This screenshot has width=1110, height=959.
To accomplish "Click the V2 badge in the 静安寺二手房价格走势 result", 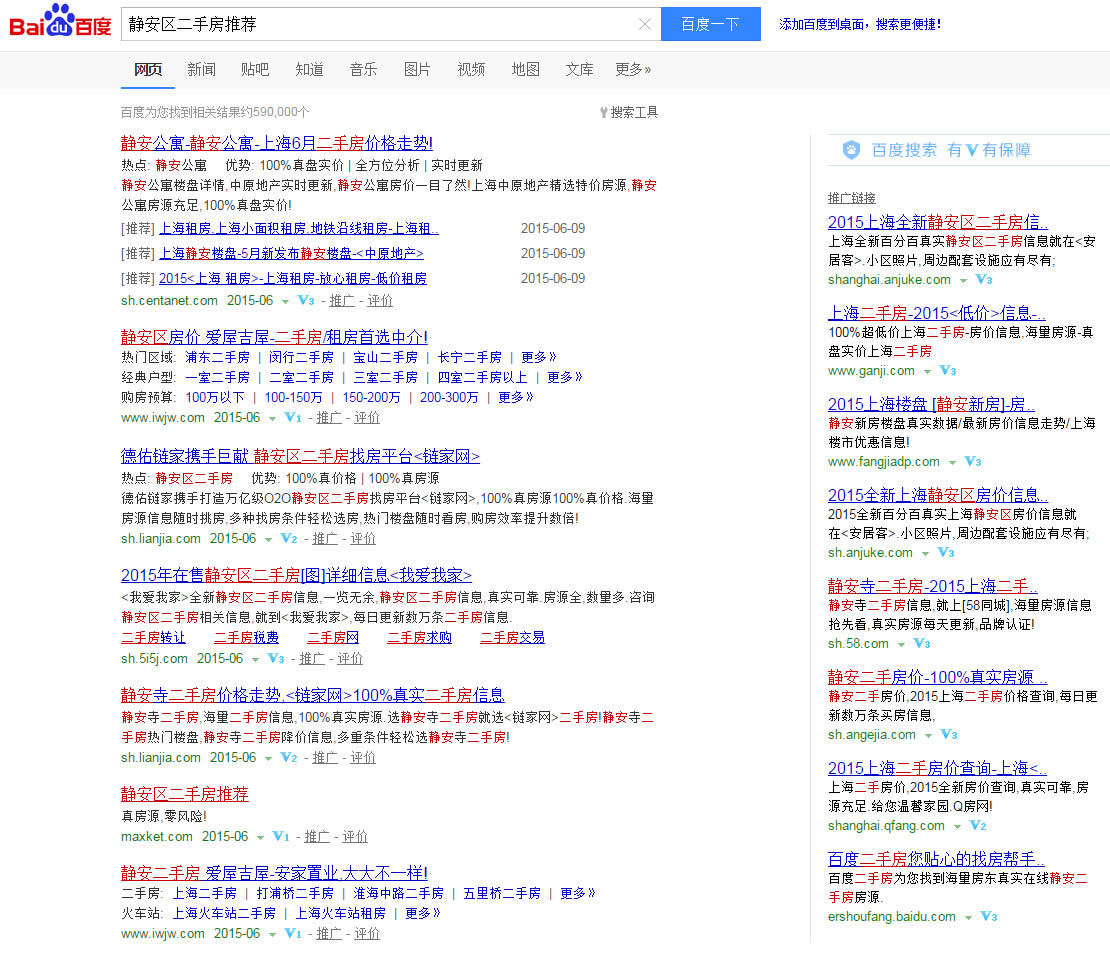I will click(x=289, y=757).
